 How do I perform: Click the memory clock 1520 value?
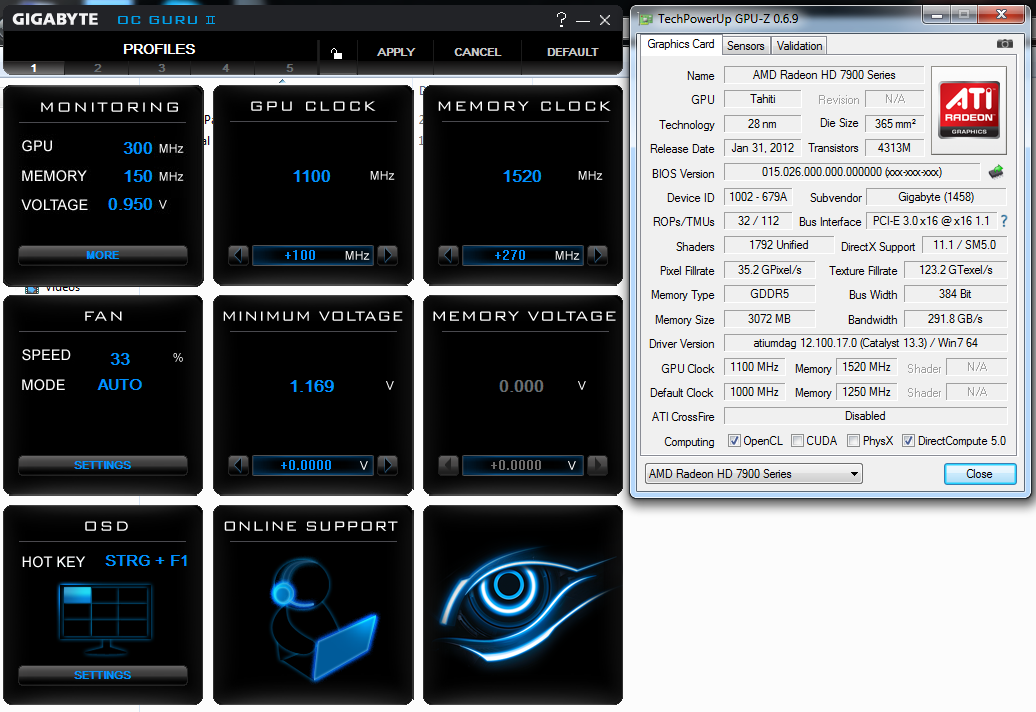[x=522, y=176]
